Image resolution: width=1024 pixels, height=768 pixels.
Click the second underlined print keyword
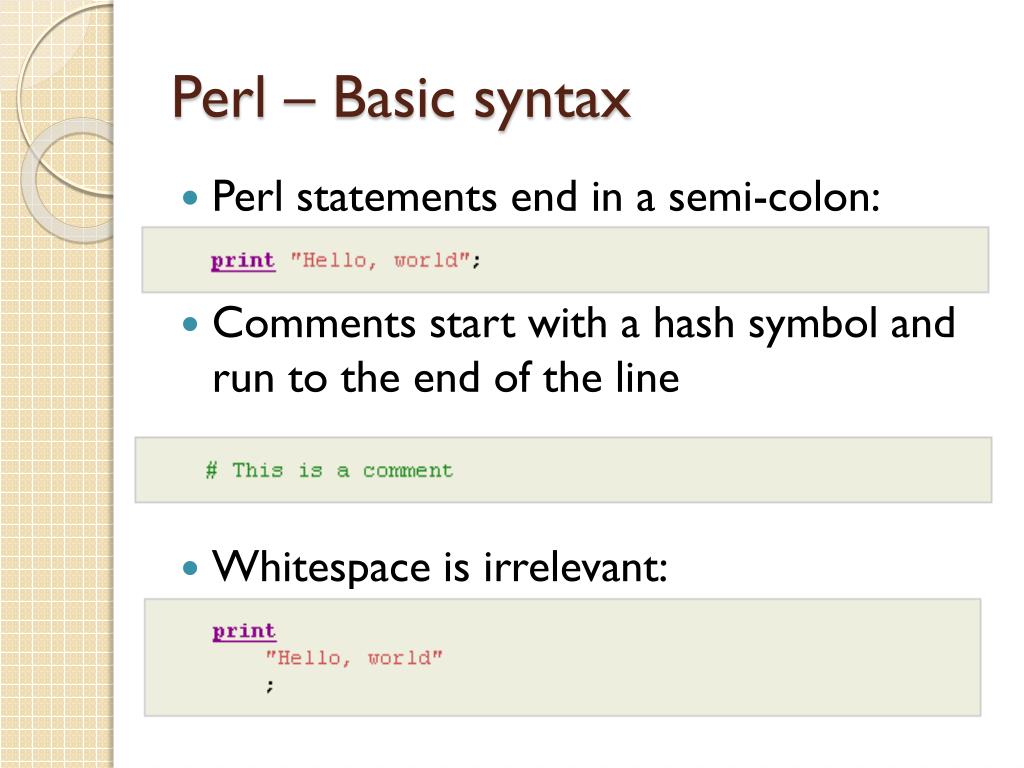click(244, 632)
